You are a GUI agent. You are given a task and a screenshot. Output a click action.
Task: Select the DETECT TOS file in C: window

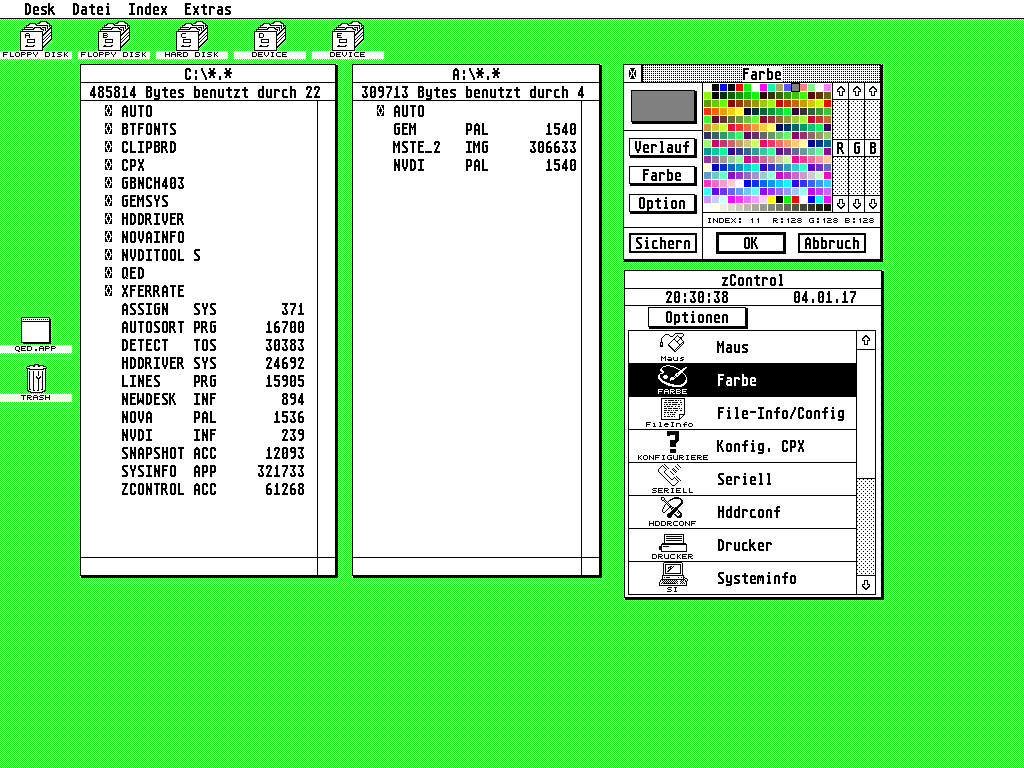coord(213,345)
